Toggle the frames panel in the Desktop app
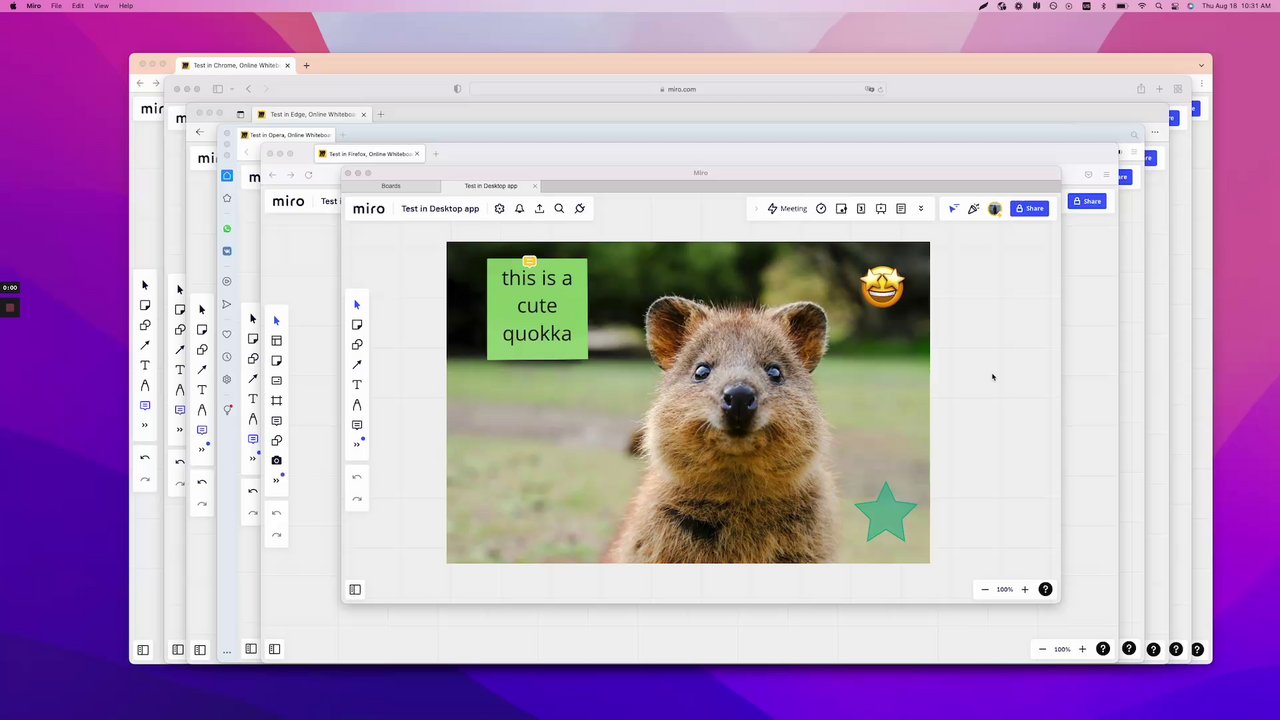The height and width of the screenshot is (720, 1280). [x=355, y=590]
